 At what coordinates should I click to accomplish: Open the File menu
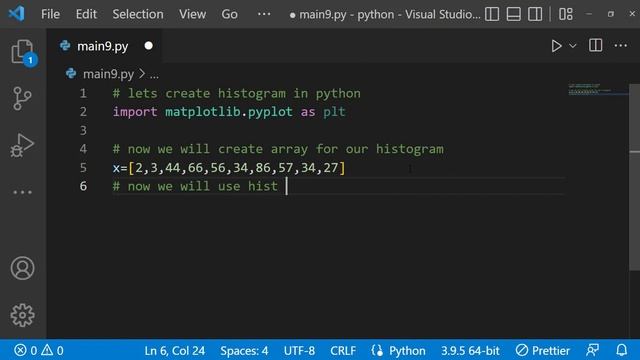50,14
